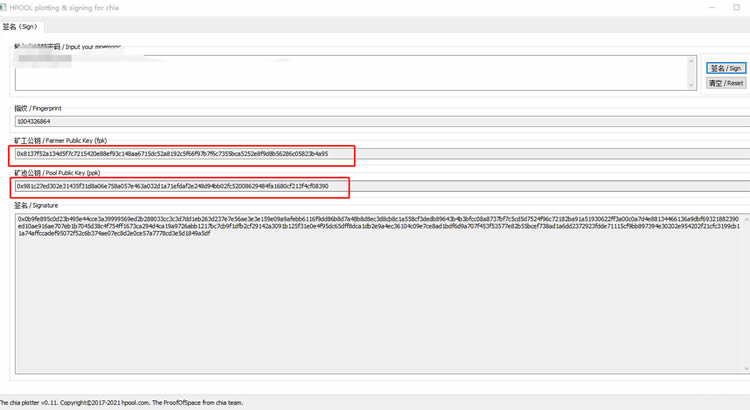Minimize the HPOOL plotting window
Screen dimensions: 750x410
coord(712,7)
